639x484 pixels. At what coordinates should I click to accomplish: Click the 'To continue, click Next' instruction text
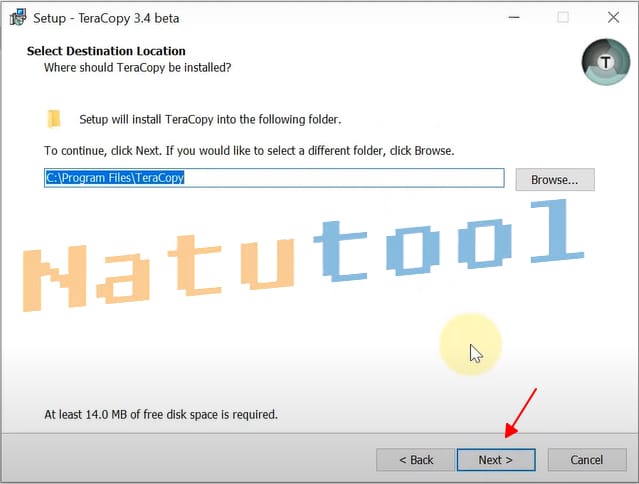(249, 150)
